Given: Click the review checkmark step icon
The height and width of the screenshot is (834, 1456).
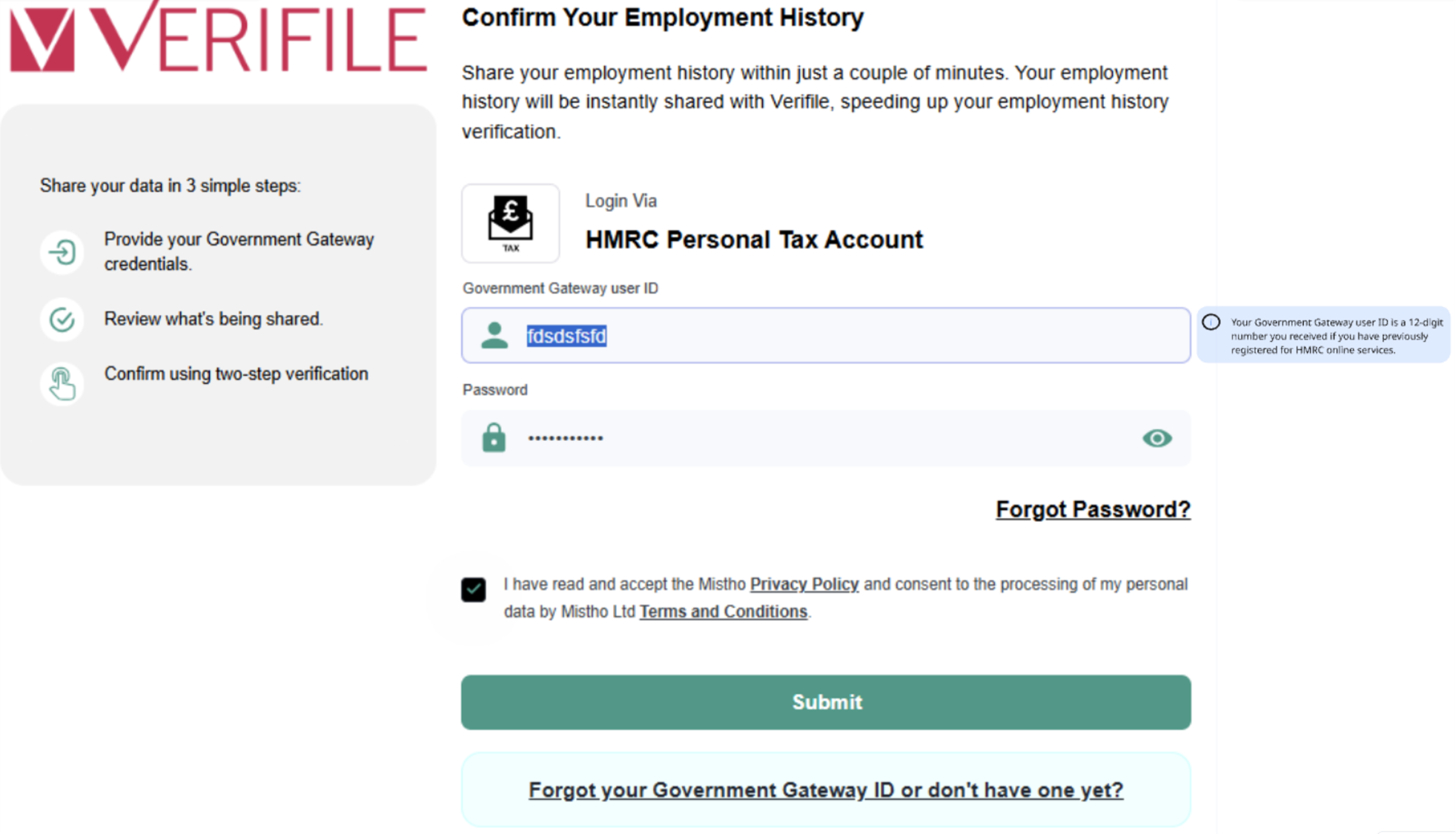Looking at the screenshot, I should (x=62, y=320).
